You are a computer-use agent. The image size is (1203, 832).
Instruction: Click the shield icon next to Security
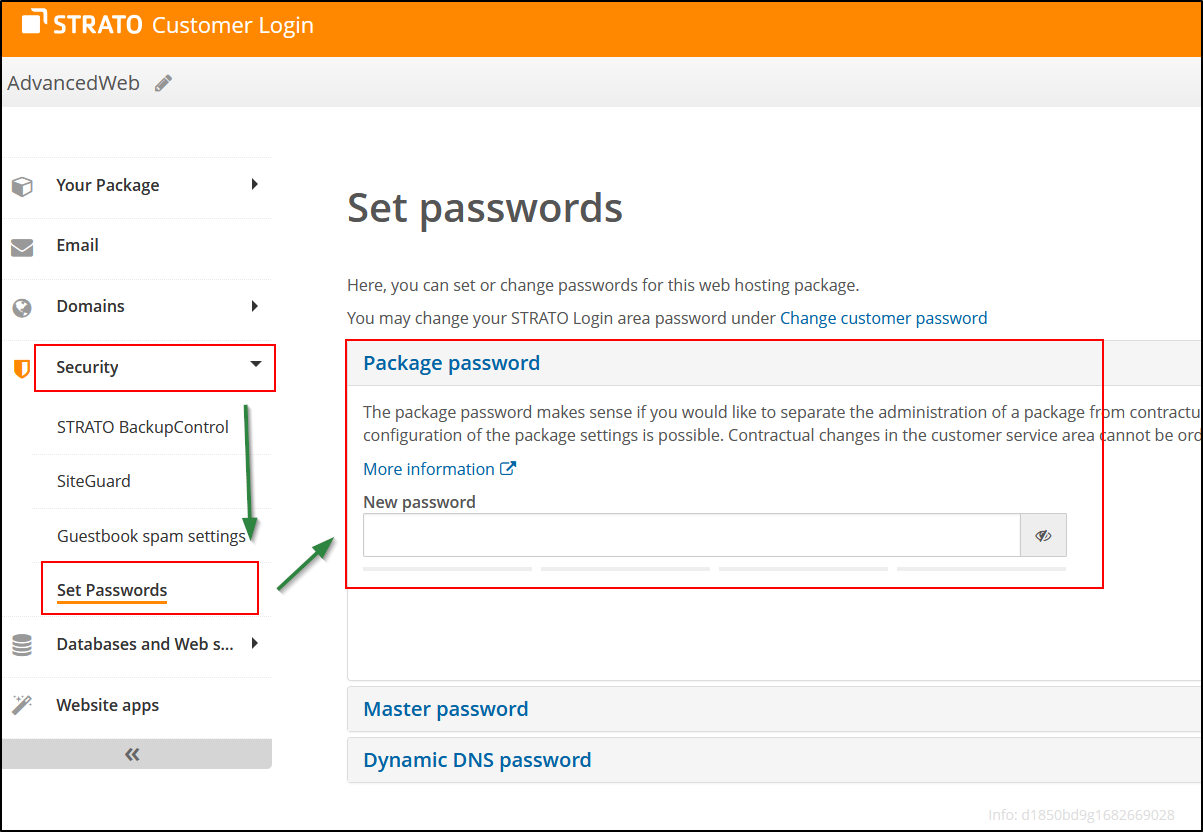point(22,367)
